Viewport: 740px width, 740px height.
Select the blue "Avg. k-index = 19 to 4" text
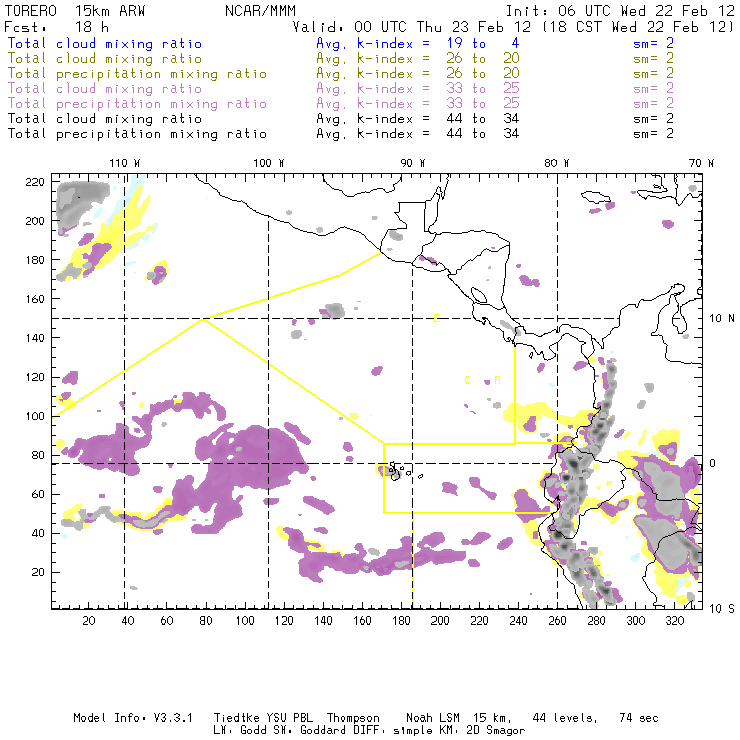pyautogui.click(x=418, y=44)
